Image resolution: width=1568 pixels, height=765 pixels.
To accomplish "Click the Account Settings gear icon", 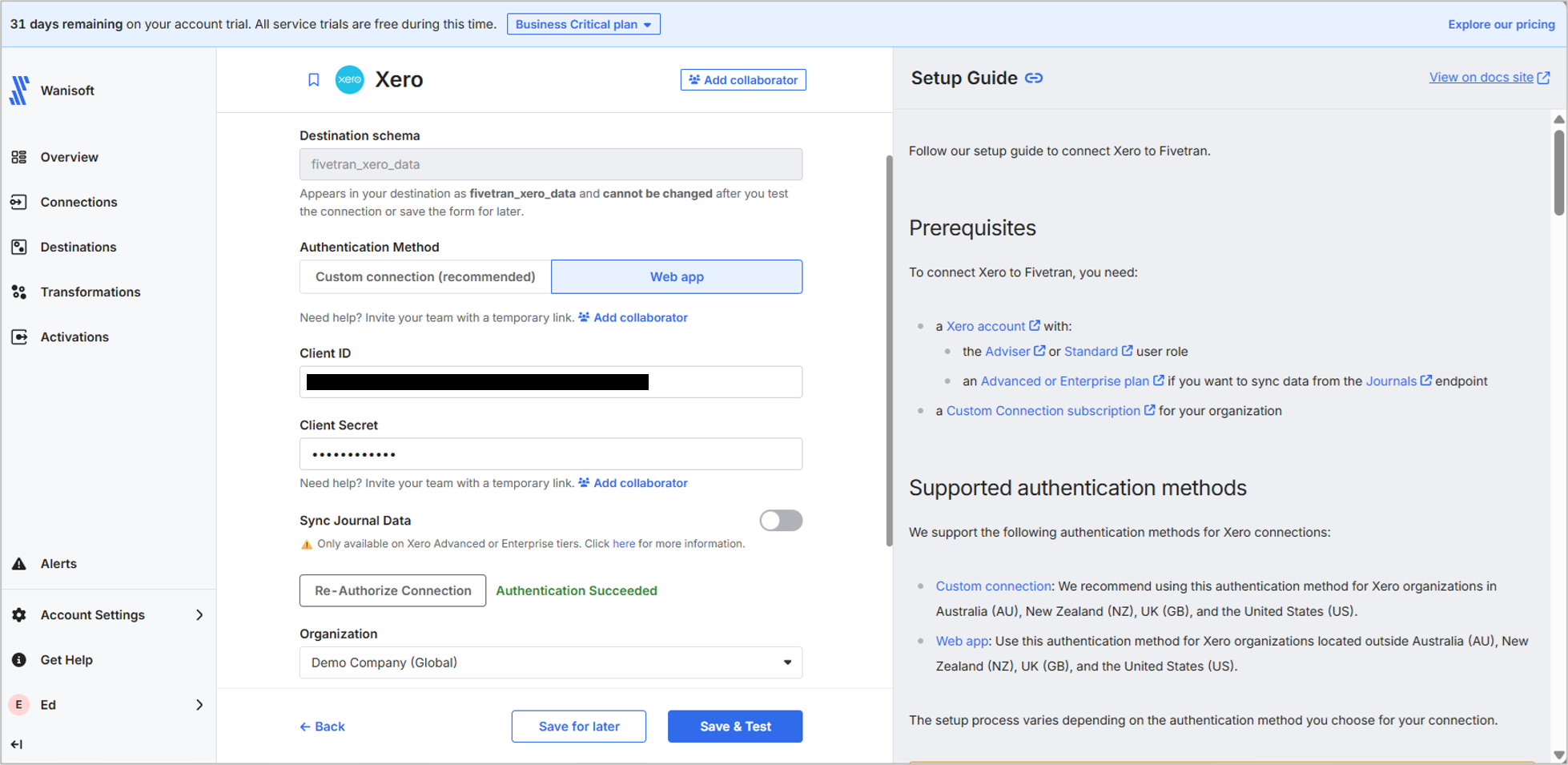I will point(19,614).
